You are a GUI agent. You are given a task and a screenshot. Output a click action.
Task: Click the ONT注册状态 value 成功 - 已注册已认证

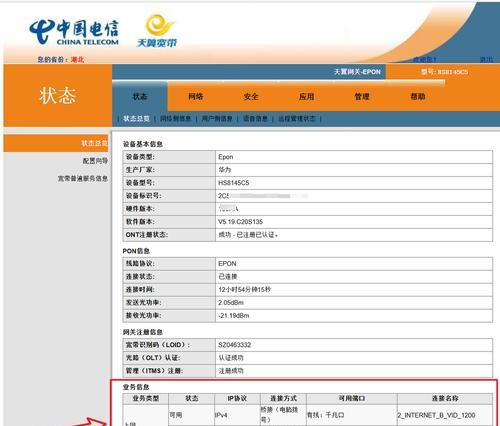pyautogui.click(x=248, y=235)
